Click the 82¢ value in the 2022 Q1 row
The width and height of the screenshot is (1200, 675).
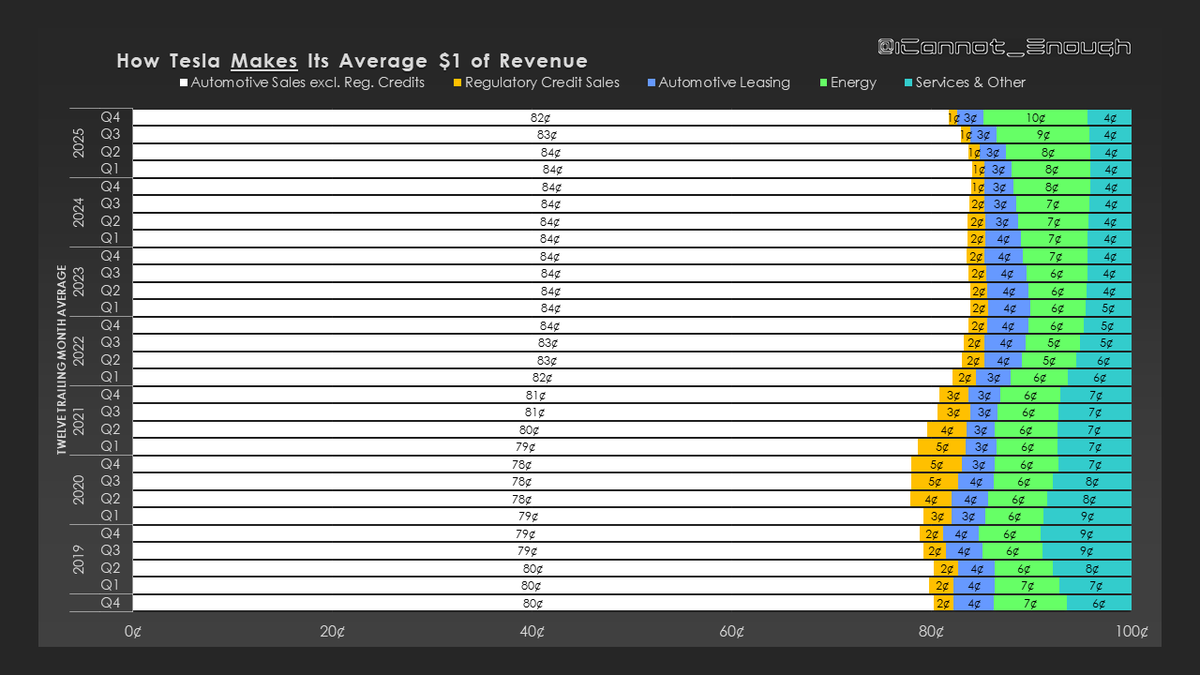tap(542, 378)
